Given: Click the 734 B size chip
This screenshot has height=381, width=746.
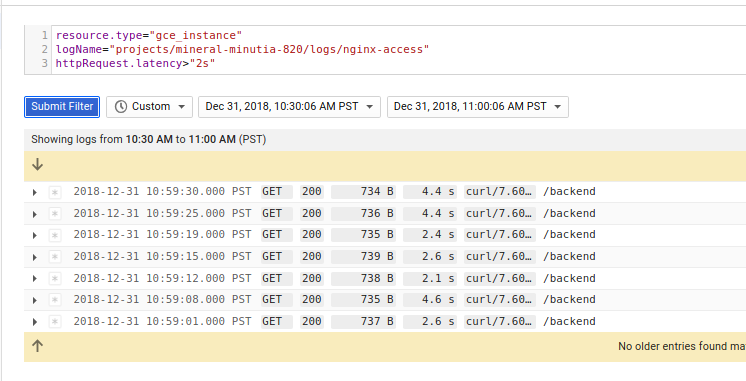Looking at the screenshot, I should click(363, 192).
